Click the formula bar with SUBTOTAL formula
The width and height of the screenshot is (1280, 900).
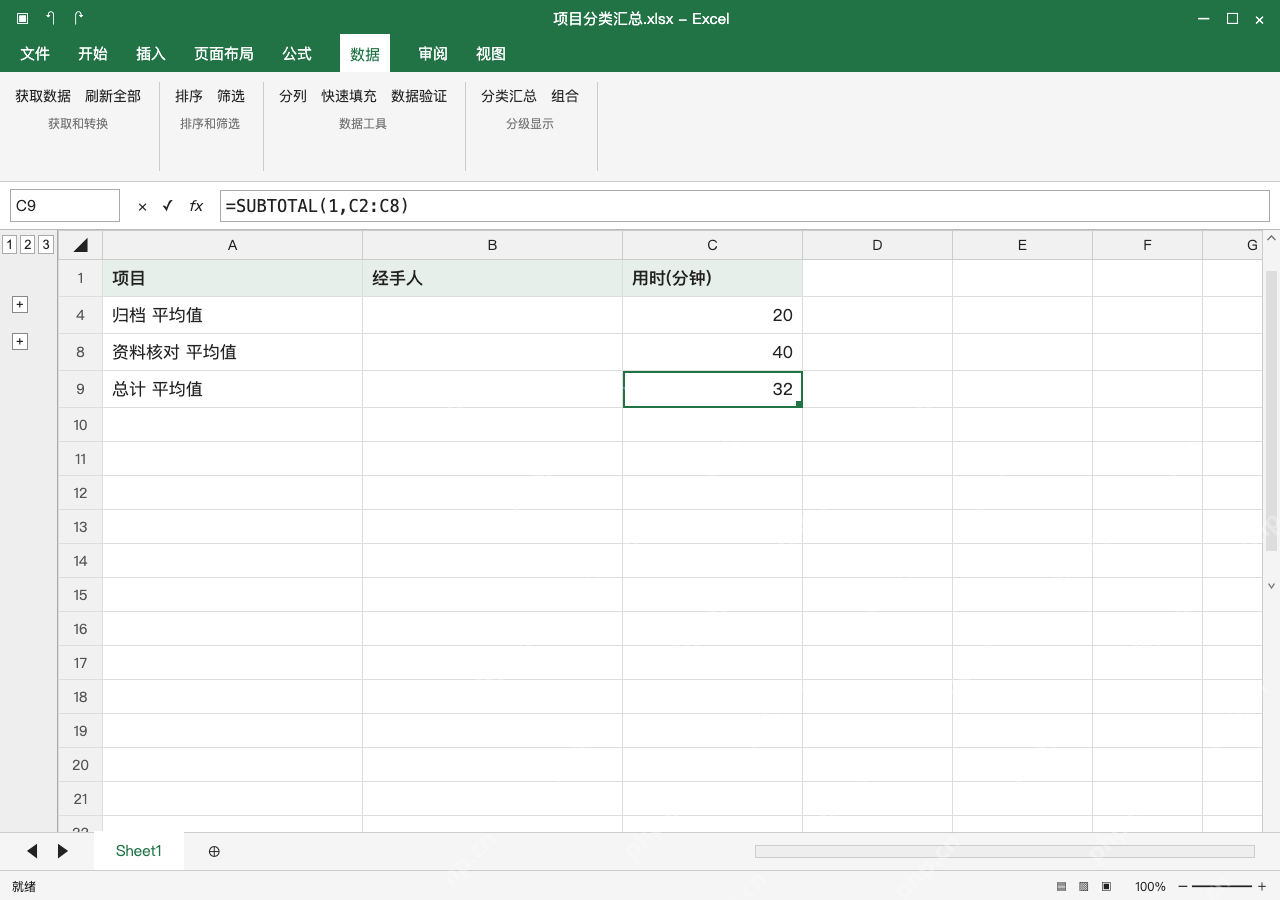[x=745, y=206]
